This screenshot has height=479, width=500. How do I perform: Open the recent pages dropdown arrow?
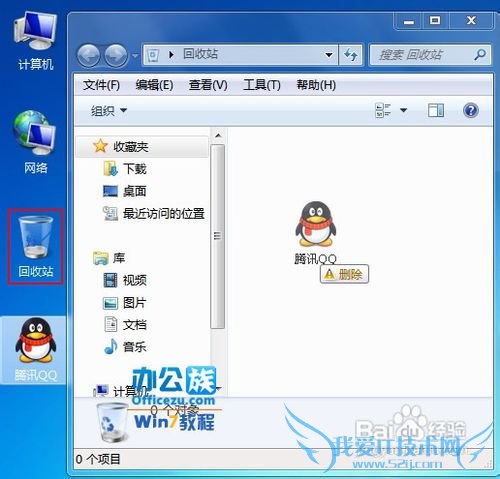(x=135, y=55)
